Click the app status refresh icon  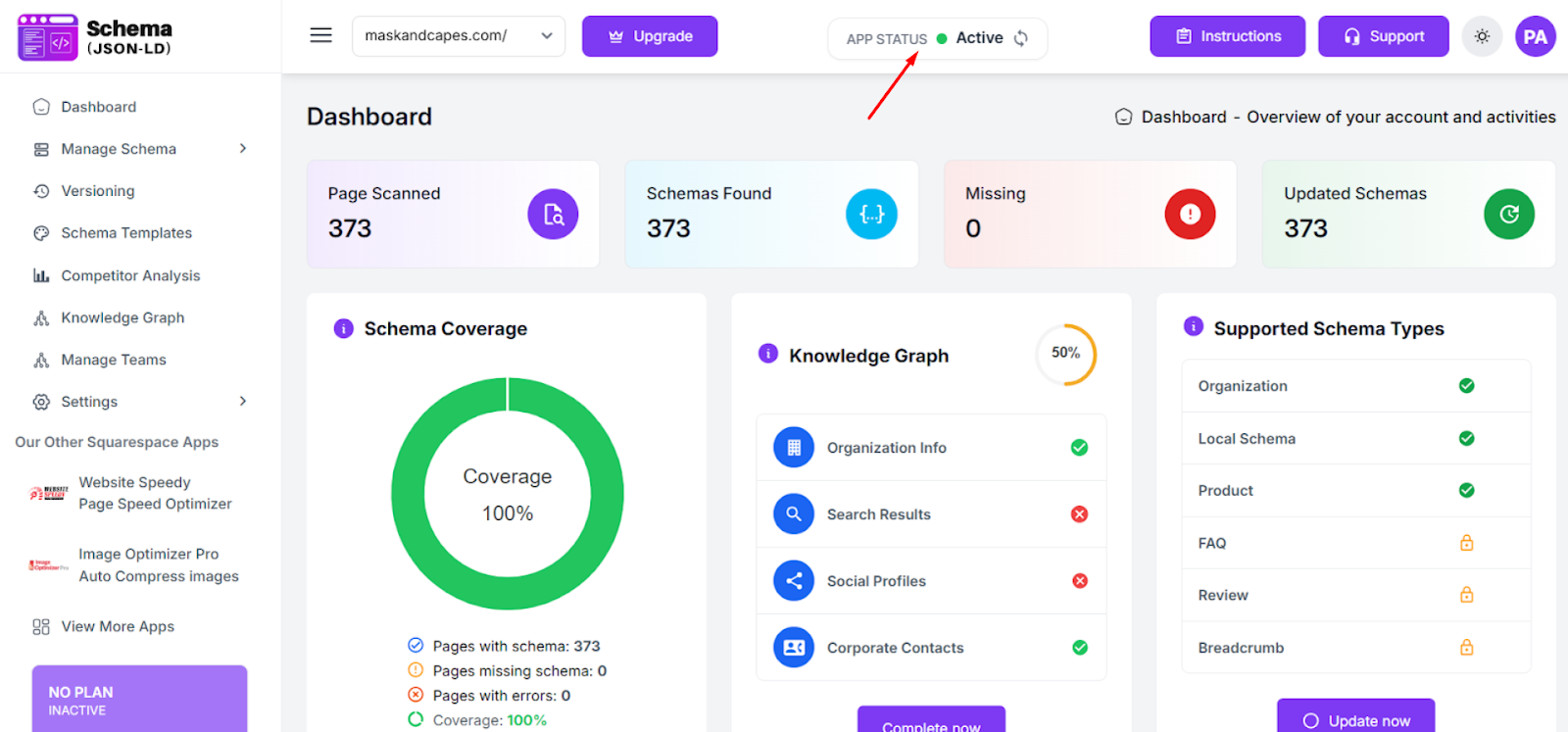(1021, 38)
